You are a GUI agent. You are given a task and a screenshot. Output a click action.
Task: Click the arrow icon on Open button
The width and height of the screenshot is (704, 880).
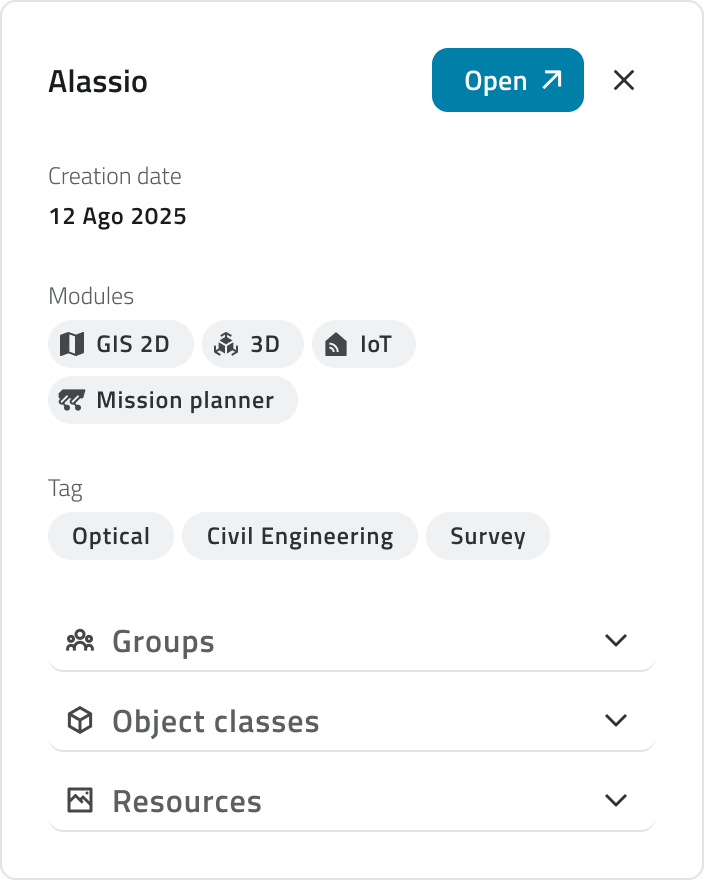(552, 80)
